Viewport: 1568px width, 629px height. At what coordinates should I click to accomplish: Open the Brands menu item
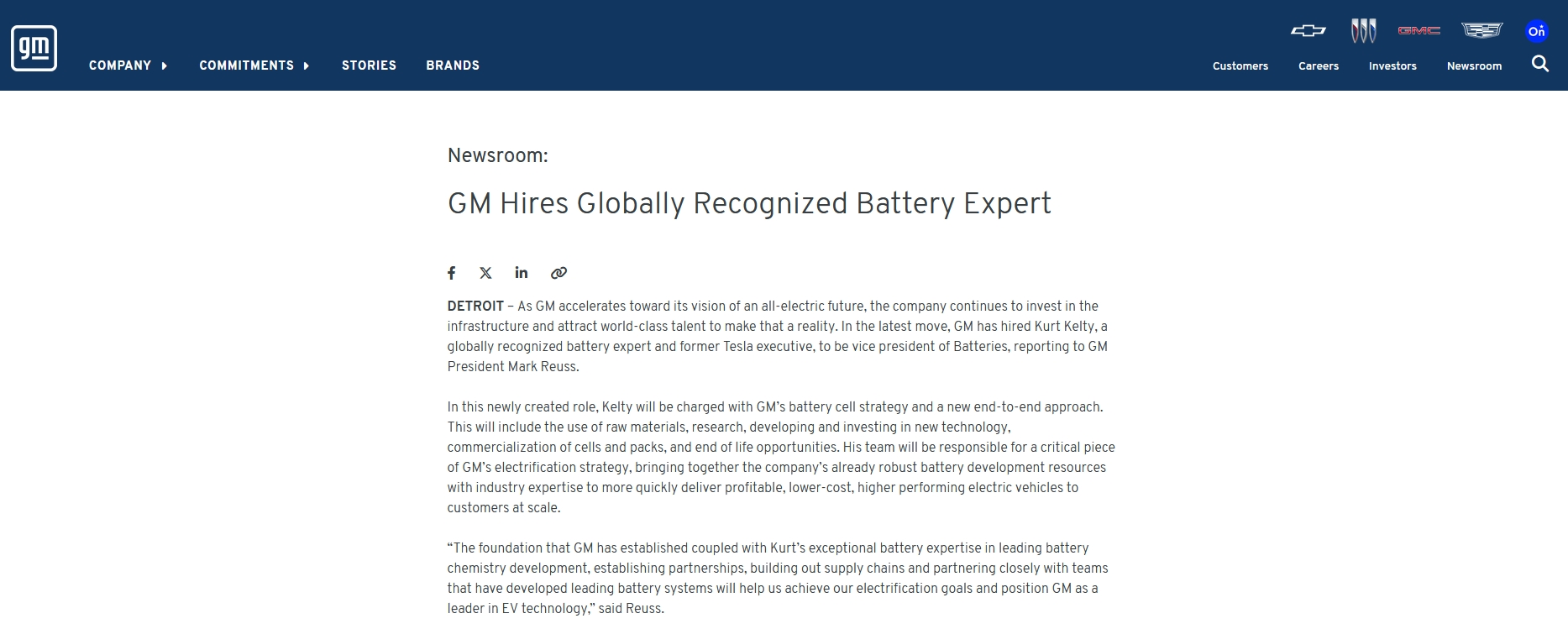453,66
